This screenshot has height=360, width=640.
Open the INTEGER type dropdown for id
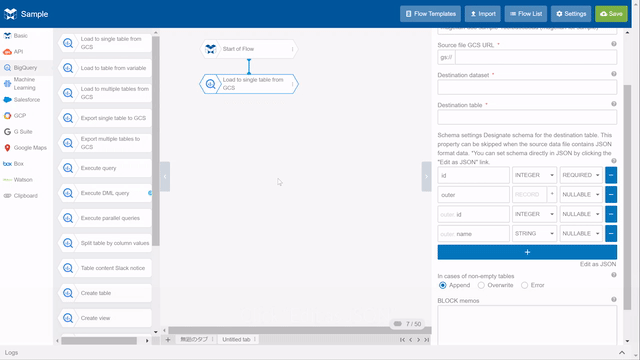(x=534, y=175)
